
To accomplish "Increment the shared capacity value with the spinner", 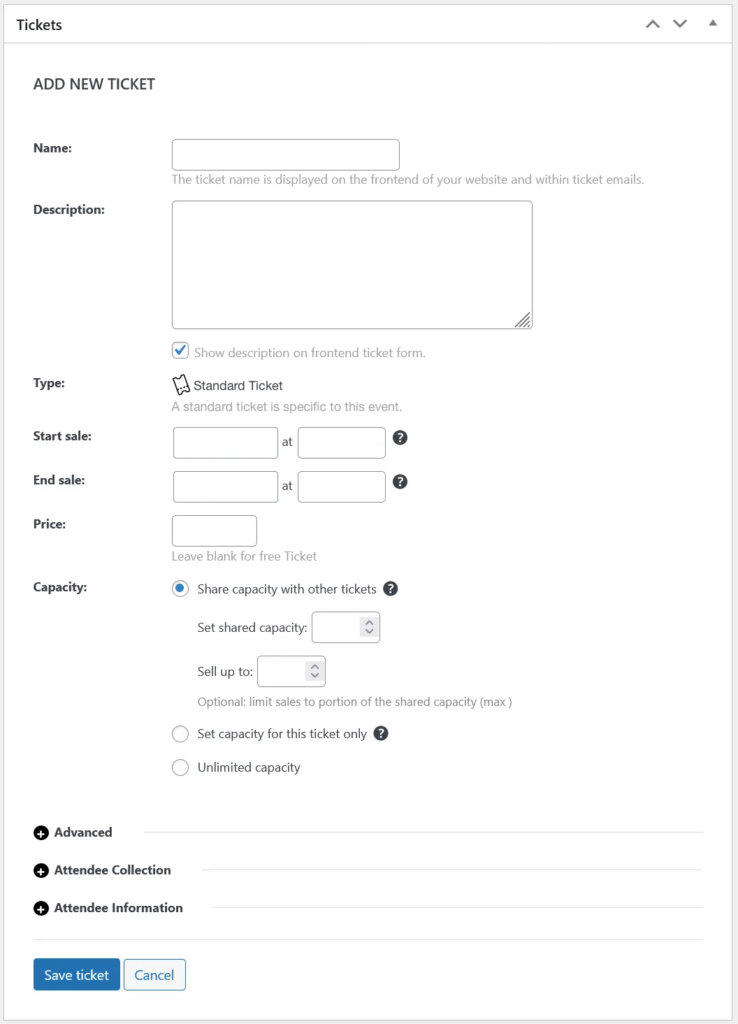I will point(370,621).
